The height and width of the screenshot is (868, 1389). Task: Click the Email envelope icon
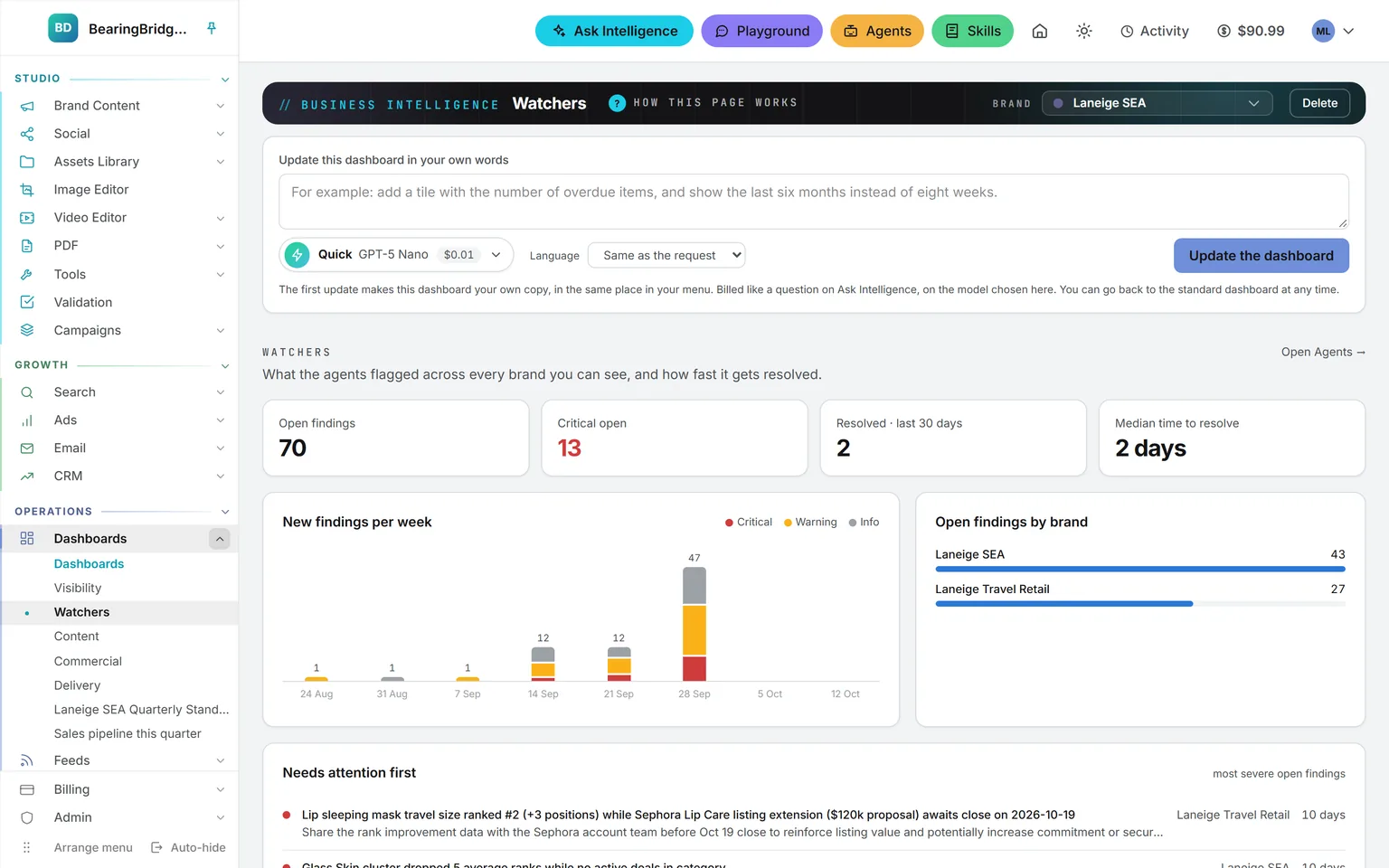pos(27,448)
